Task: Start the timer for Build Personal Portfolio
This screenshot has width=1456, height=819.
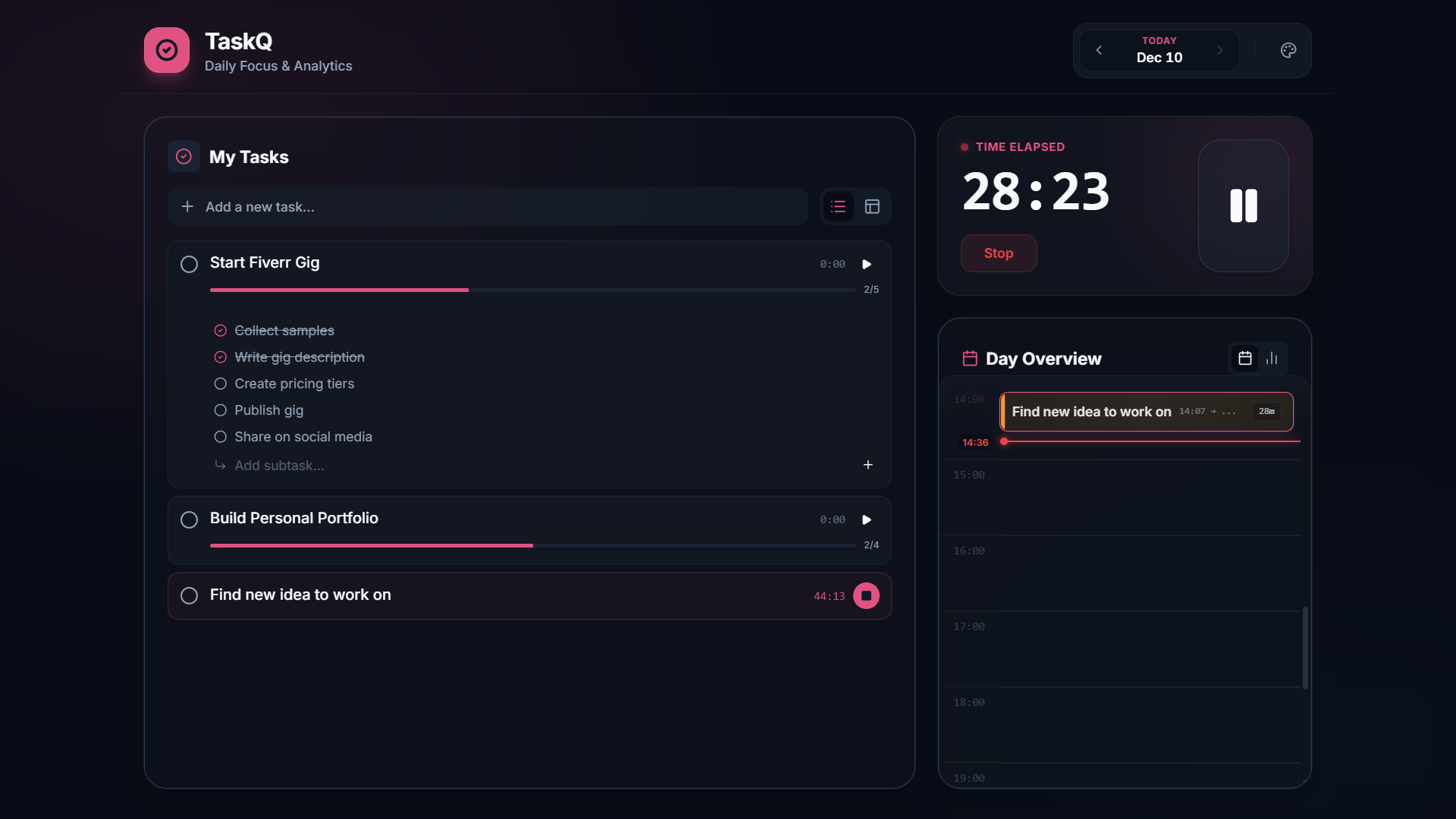Action: click(x=867, y=519)
